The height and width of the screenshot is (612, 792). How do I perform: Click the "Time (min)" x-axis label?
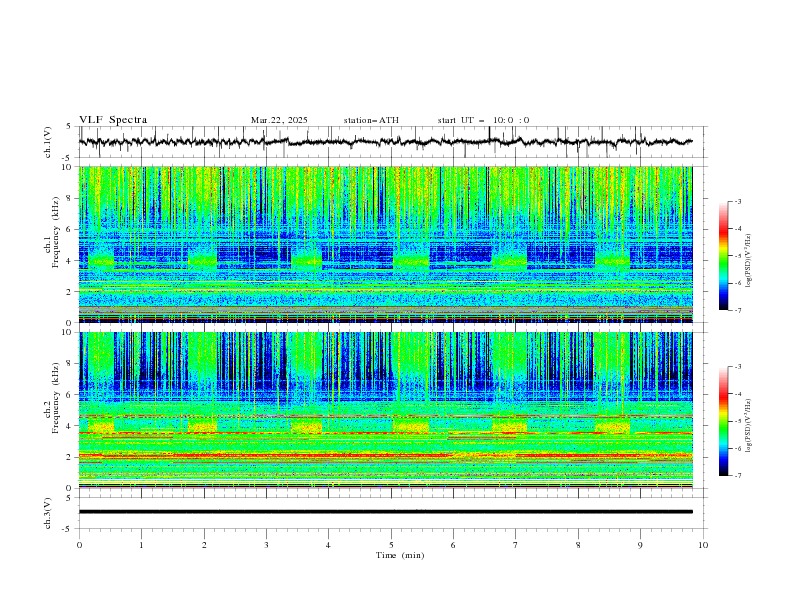click(x=400, y=555)
